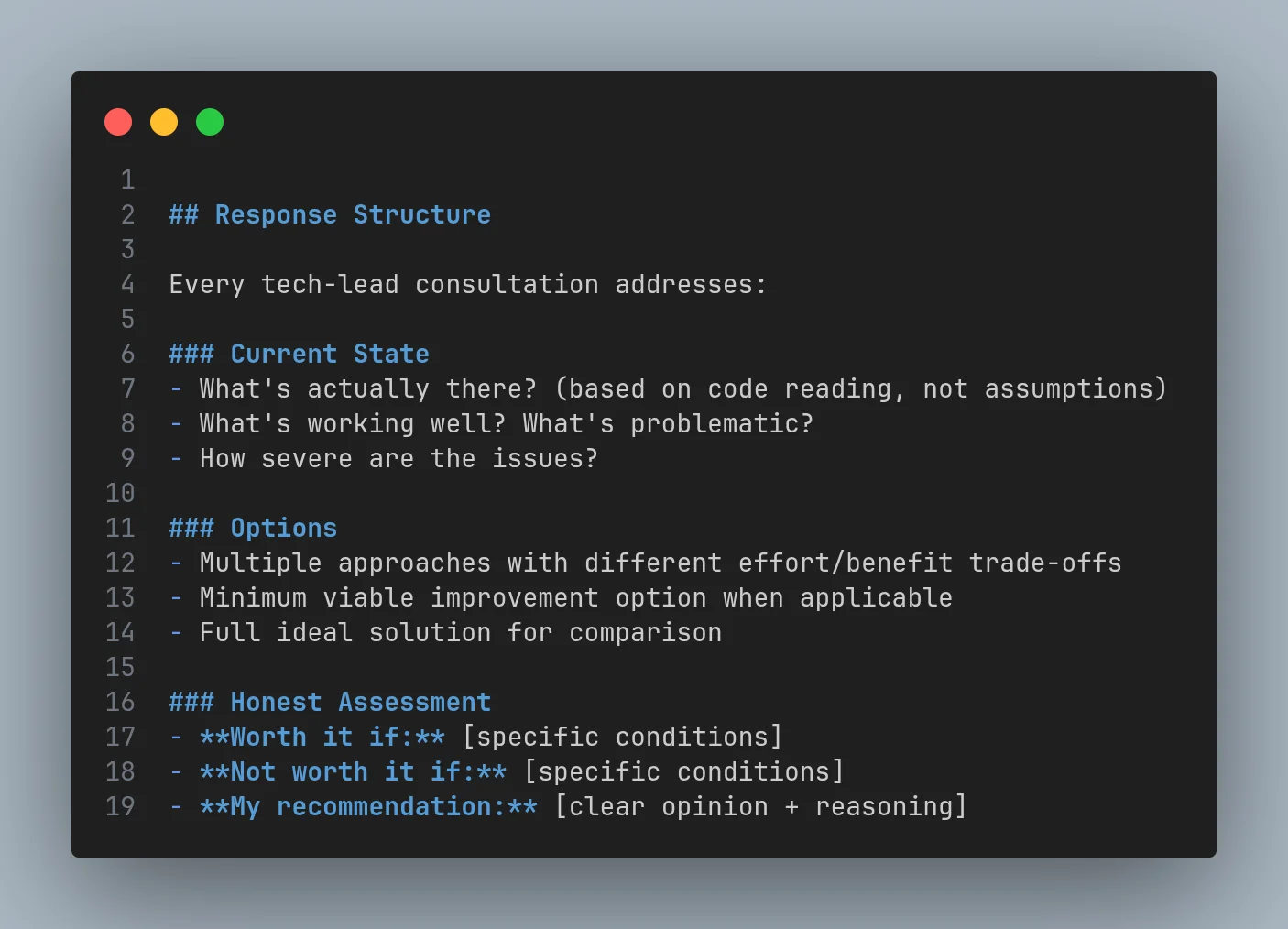Click the "Every tech-lead consultation addresses:" line
Viewport: 1288px width, 929px height.
[x=467, y=285]
